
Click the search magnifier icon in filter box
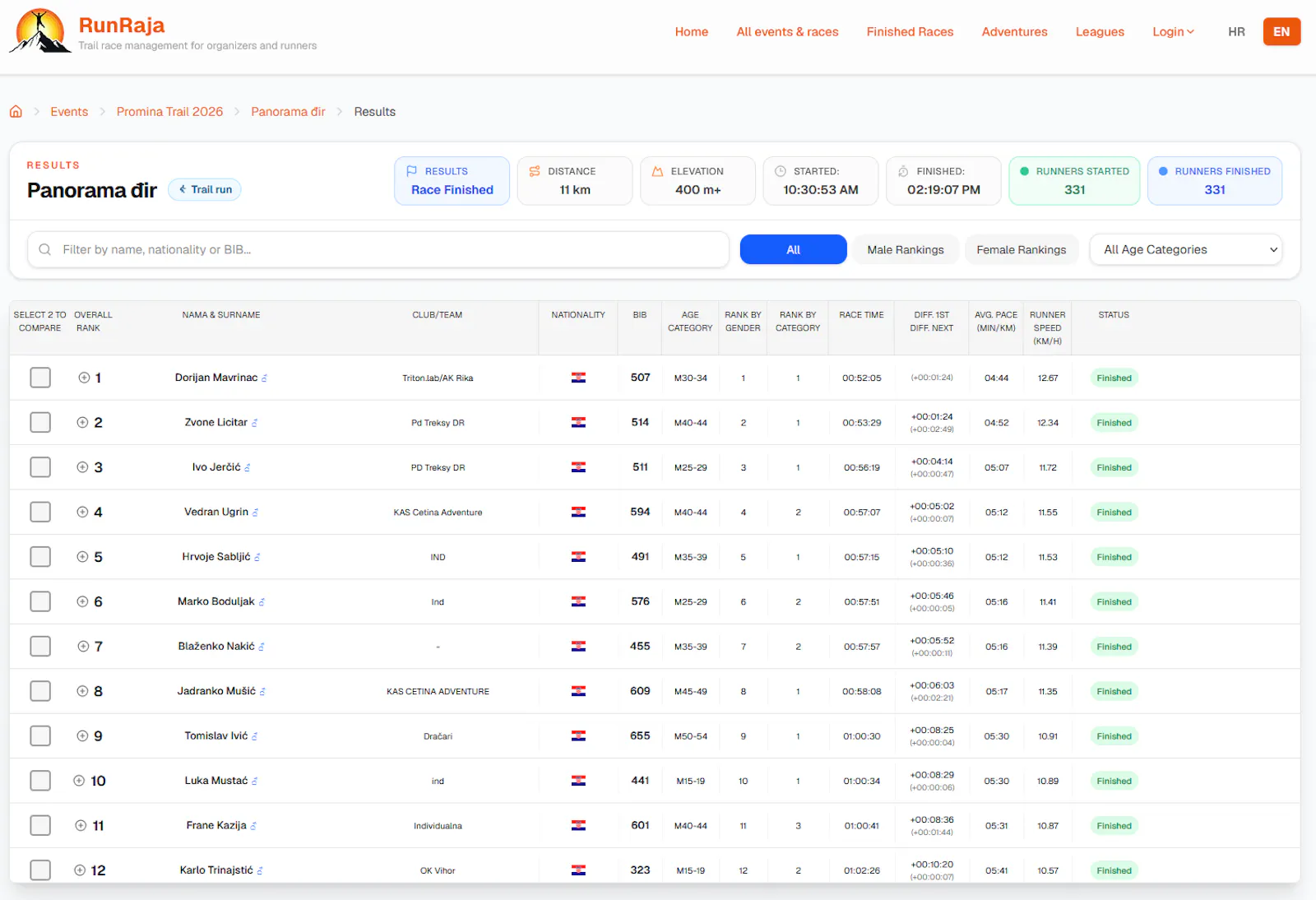point(45,249)
